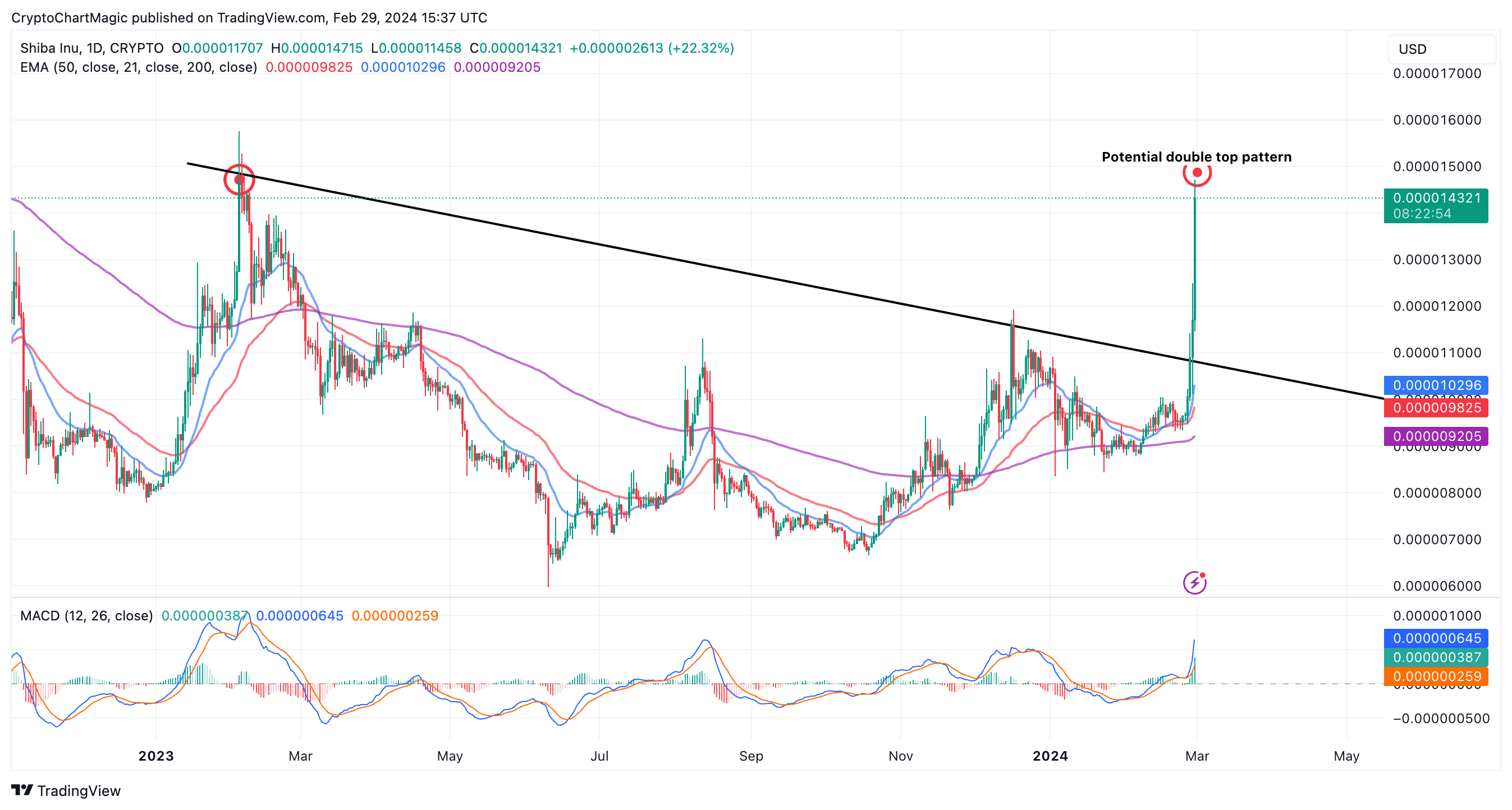This screenshot has height=810, width=1512.
Task: Click the 0.000006000 price axis label
Action: [x=1437, y=586]
